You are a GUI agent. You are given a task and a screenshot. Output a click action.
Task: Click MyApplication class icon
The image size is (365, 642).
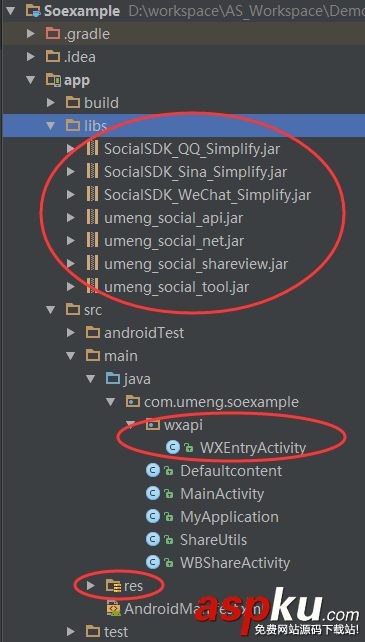(153, 516)
